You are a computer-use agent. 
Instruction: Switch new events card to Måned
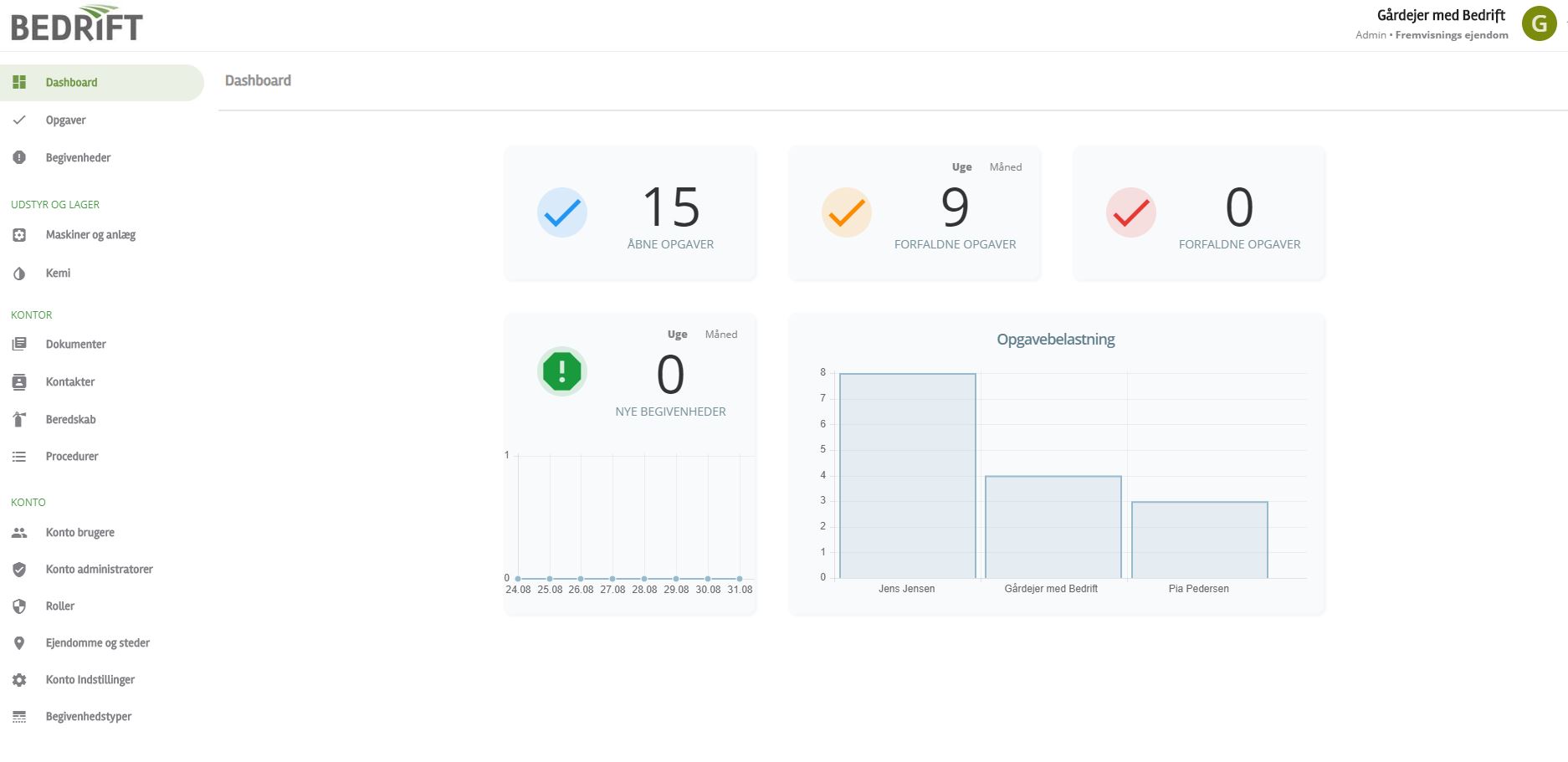720,335
